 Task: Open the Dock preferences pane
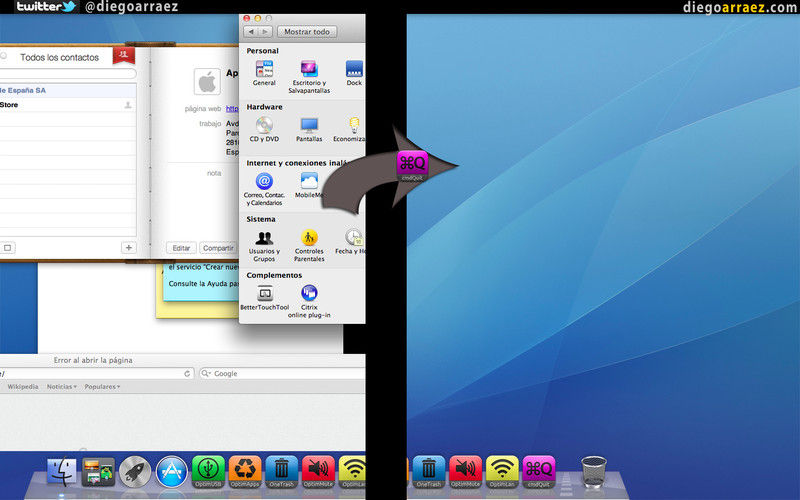[x=354, y=73]
